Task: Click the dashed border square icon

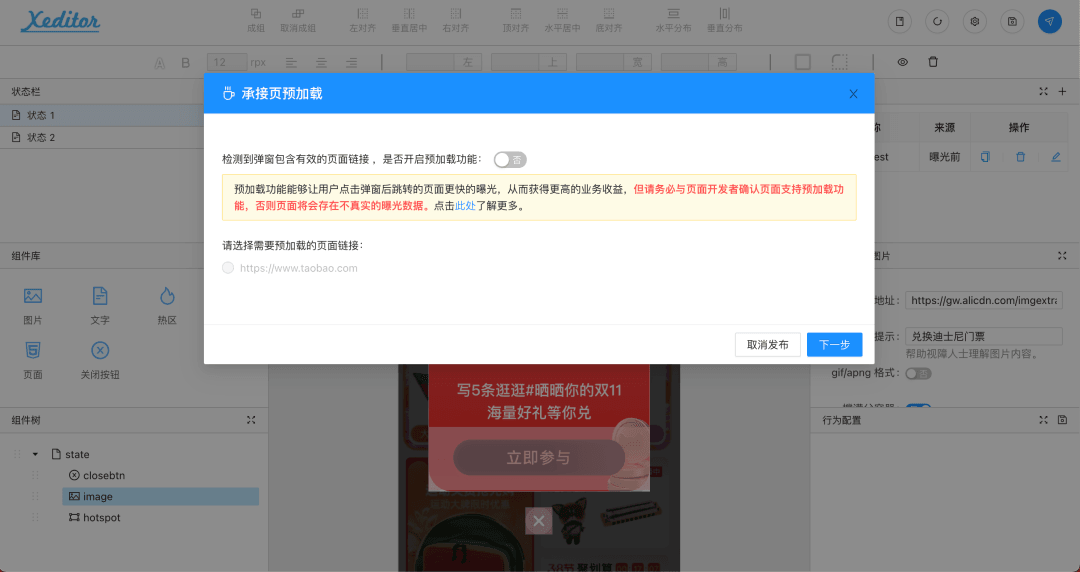Action: (x=840, y=62)
